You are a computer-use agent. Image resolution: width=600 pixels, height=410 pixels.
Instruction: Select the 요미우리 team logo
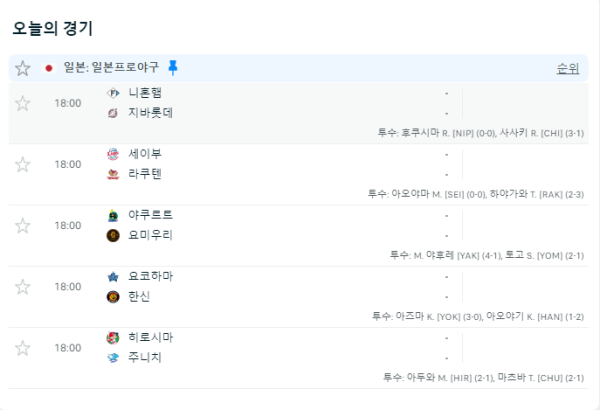(113, 235)
